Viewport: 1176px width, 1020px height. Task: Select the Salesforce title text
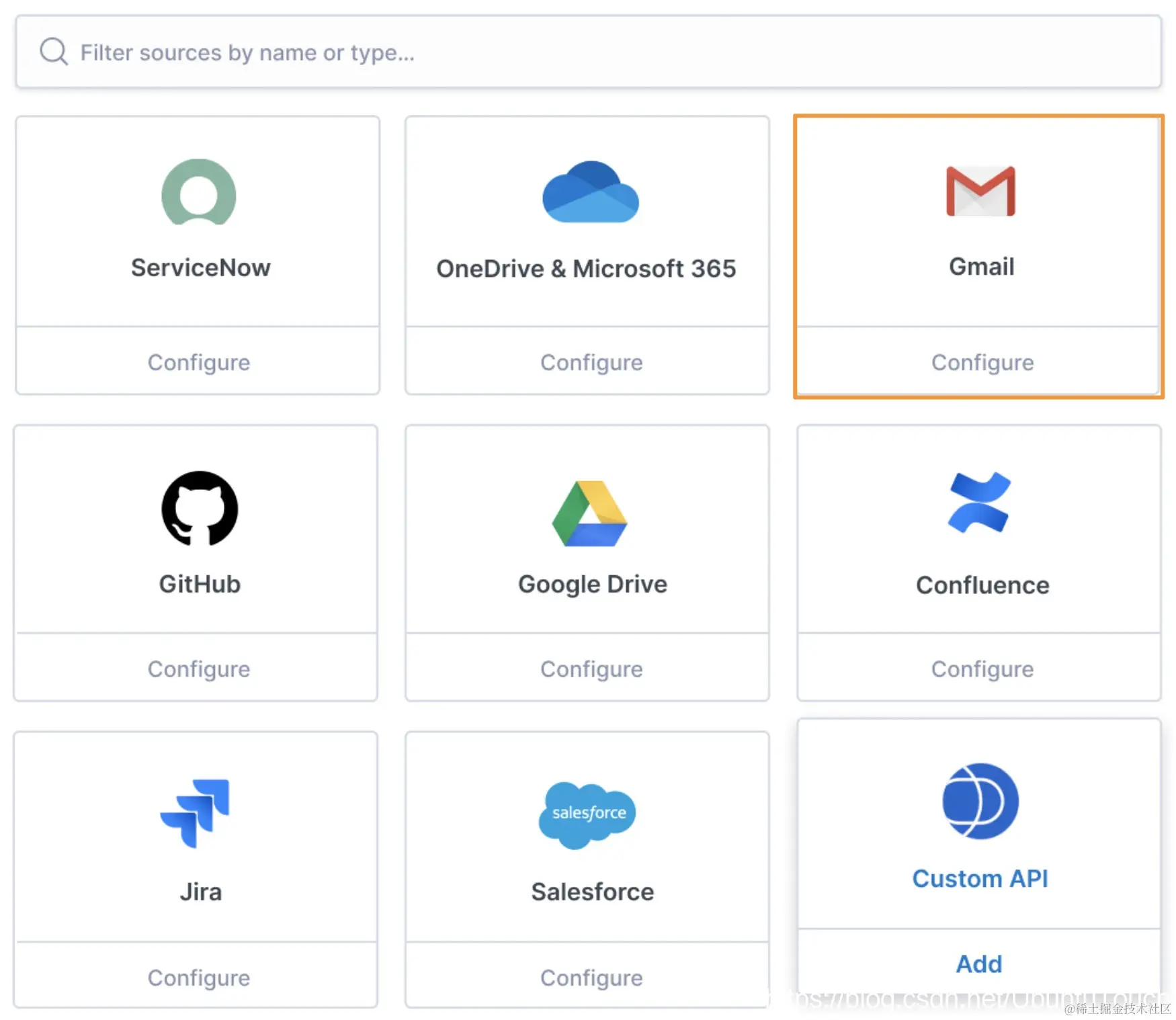click(592, 892)
